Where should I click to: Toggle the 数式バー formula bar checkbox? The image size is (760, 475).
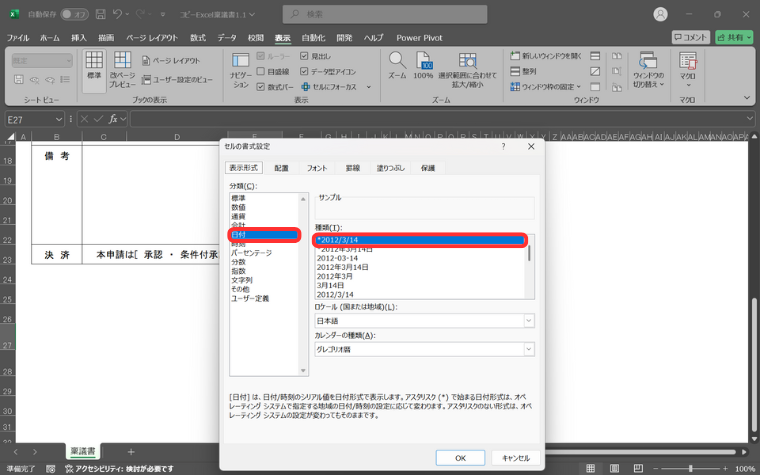click(260, 87)
